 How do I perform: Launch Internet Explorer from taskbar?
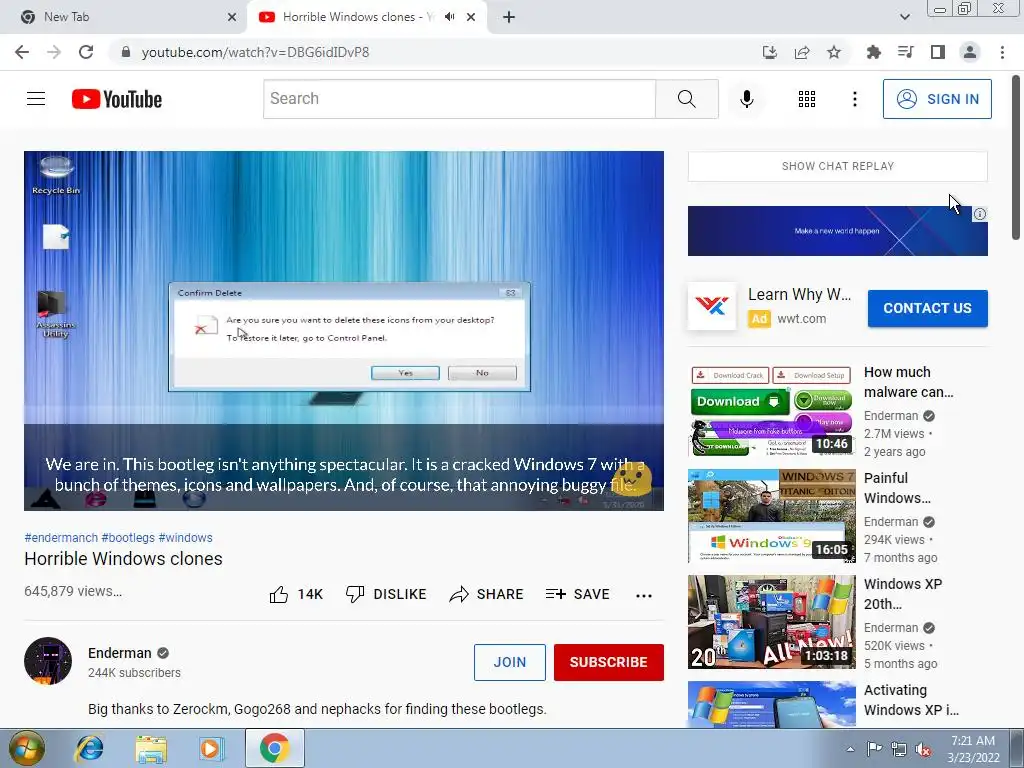tap(89, 748)
